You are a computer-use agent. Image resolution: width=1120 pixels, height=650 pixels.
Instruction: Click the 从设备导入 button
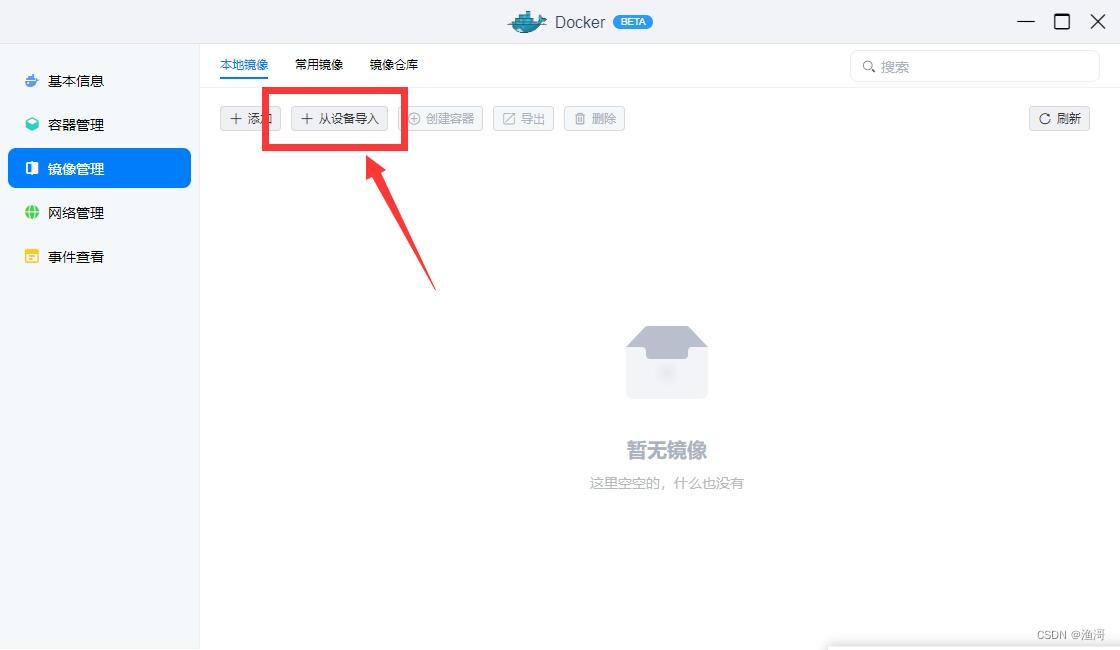[340, 118]
